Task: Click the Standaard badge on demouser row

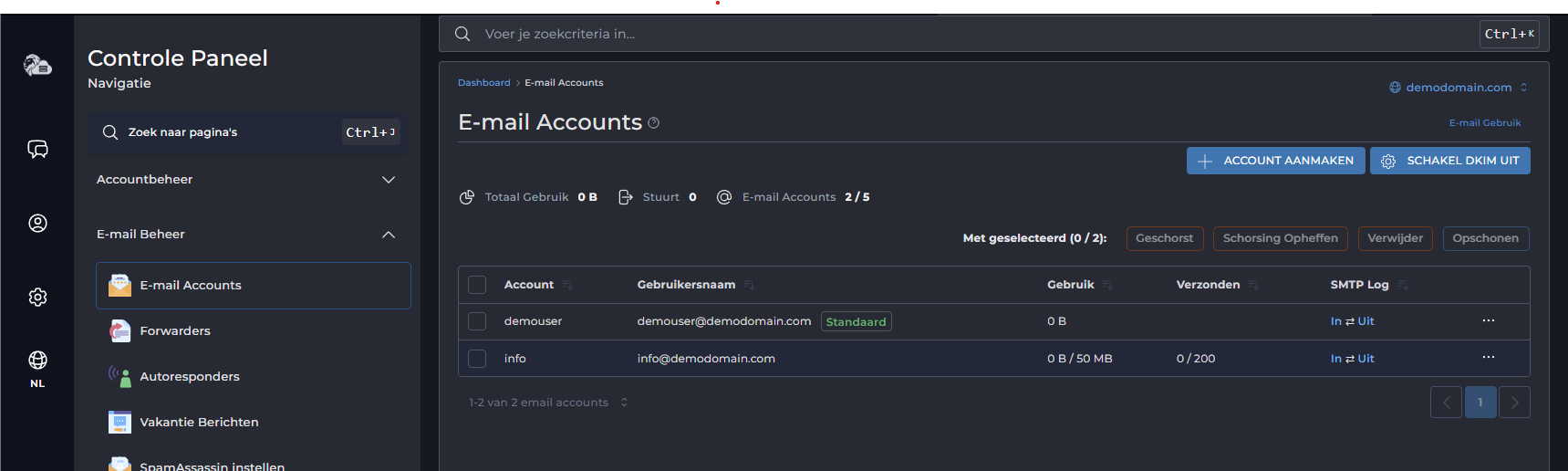Action: click(x=857, y=321)
